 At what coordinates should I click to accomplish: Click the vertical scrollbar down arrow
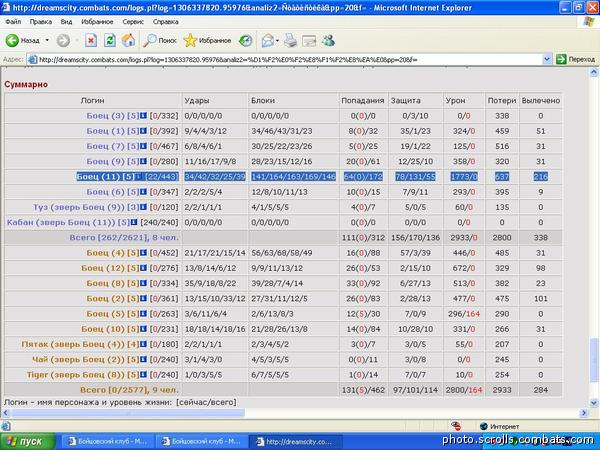tap(594, 403)
